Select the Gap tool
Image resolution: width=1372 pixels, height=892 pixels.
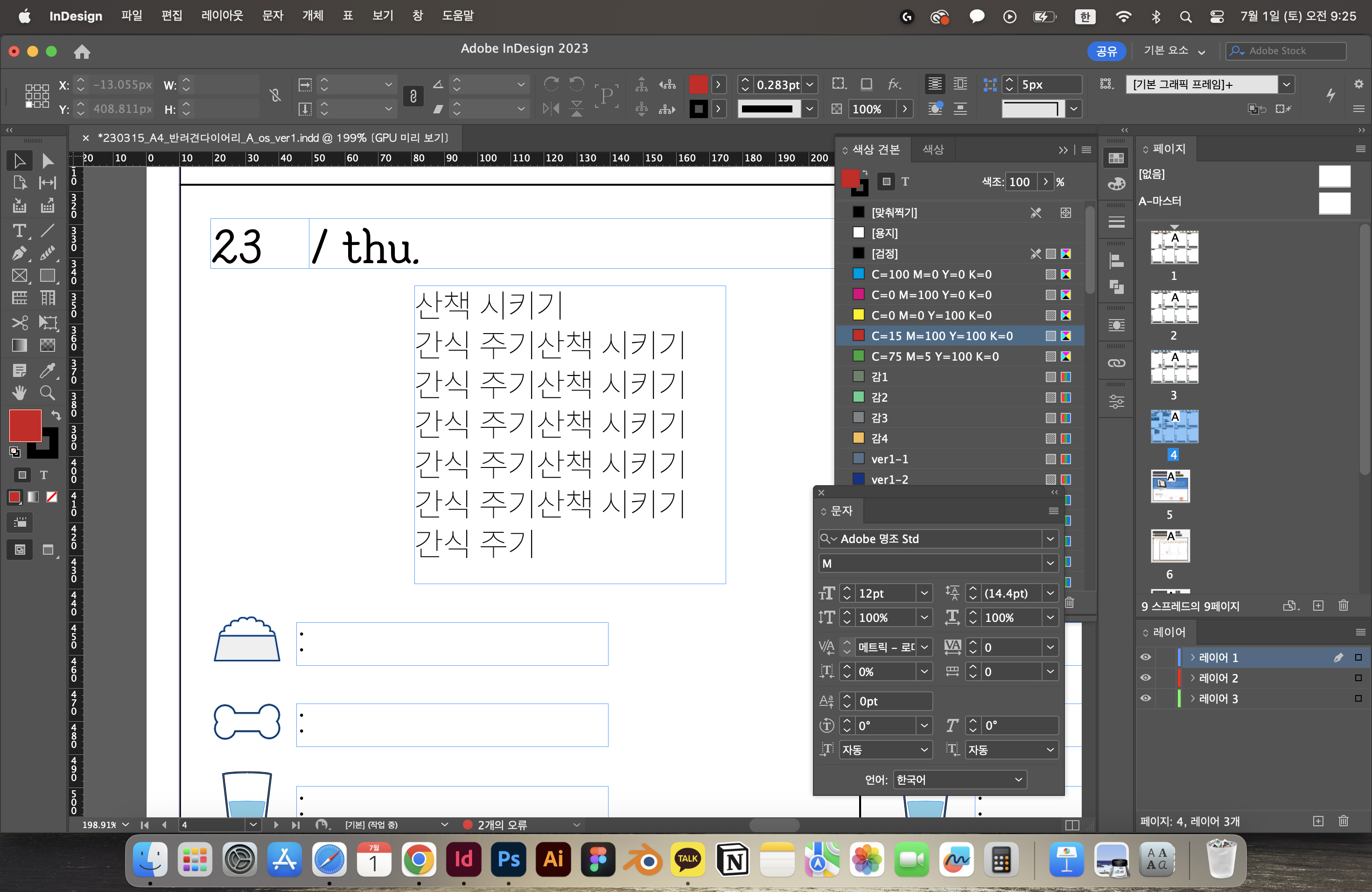[x=48, y=183]
